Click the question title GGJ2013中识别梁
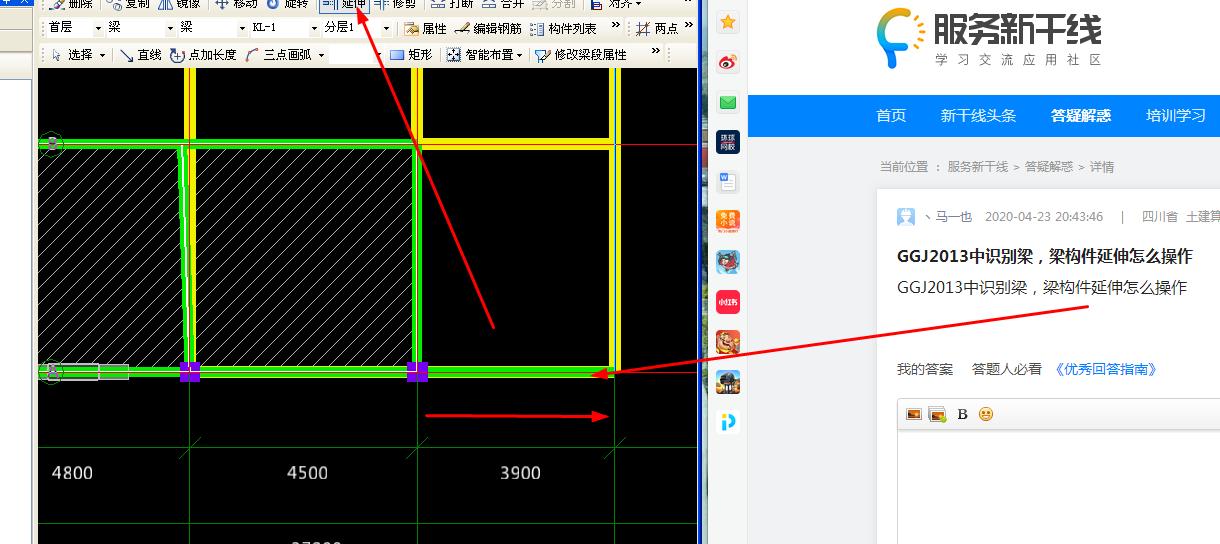This screenshot has height=544, width=1220. coord(1044,257)
